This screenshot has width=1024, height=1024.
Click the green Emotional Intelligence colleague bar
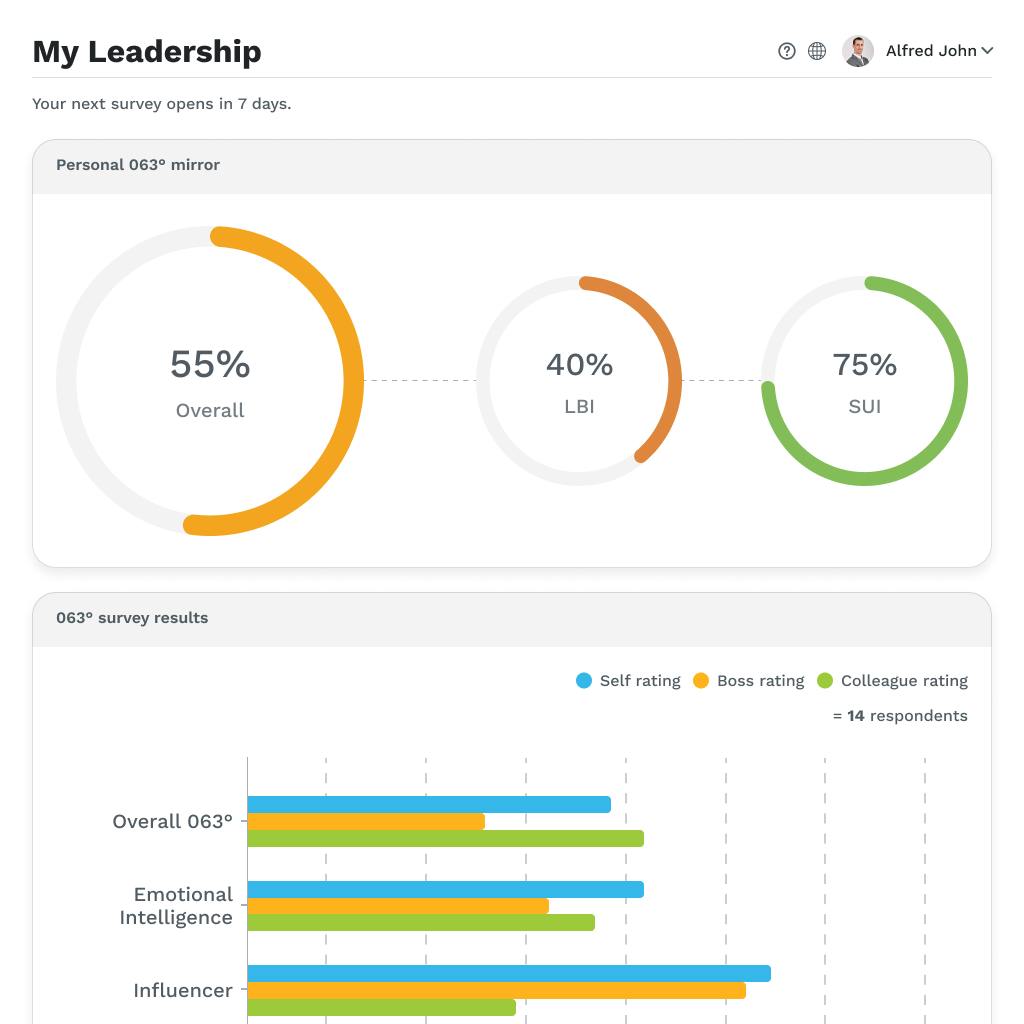(420, 923)
